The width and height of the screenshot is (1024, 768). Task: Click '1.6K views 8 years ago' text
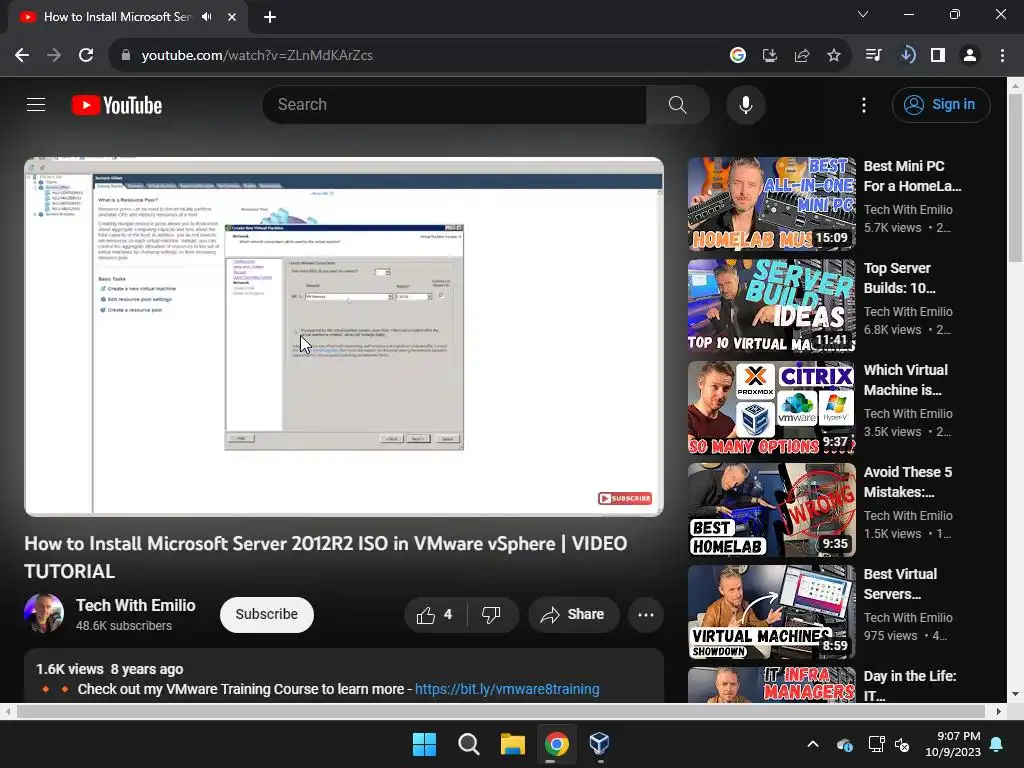pyautogui.click(x=110, y=669)
